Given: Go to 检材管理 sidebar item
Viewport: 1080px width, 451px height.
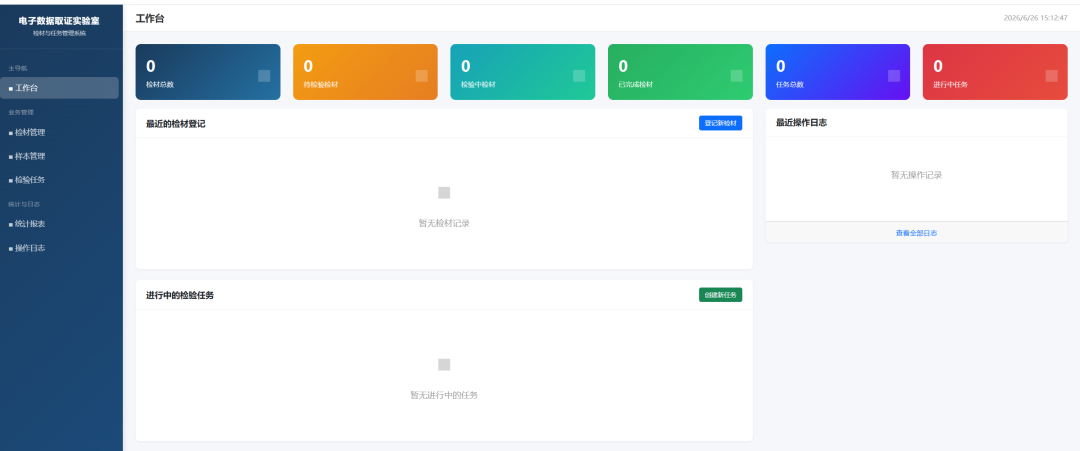Looking at the screenshot, I should 61,132.
